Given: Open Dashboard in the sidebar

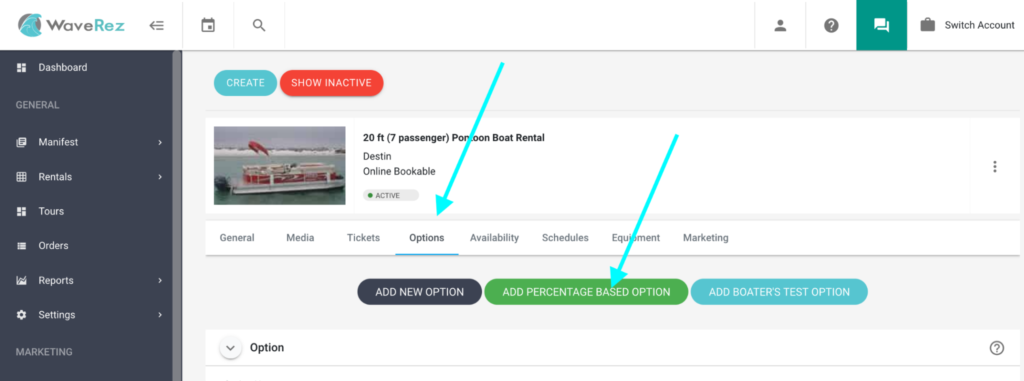Looking at the screenshot, I should click(63, 67).
